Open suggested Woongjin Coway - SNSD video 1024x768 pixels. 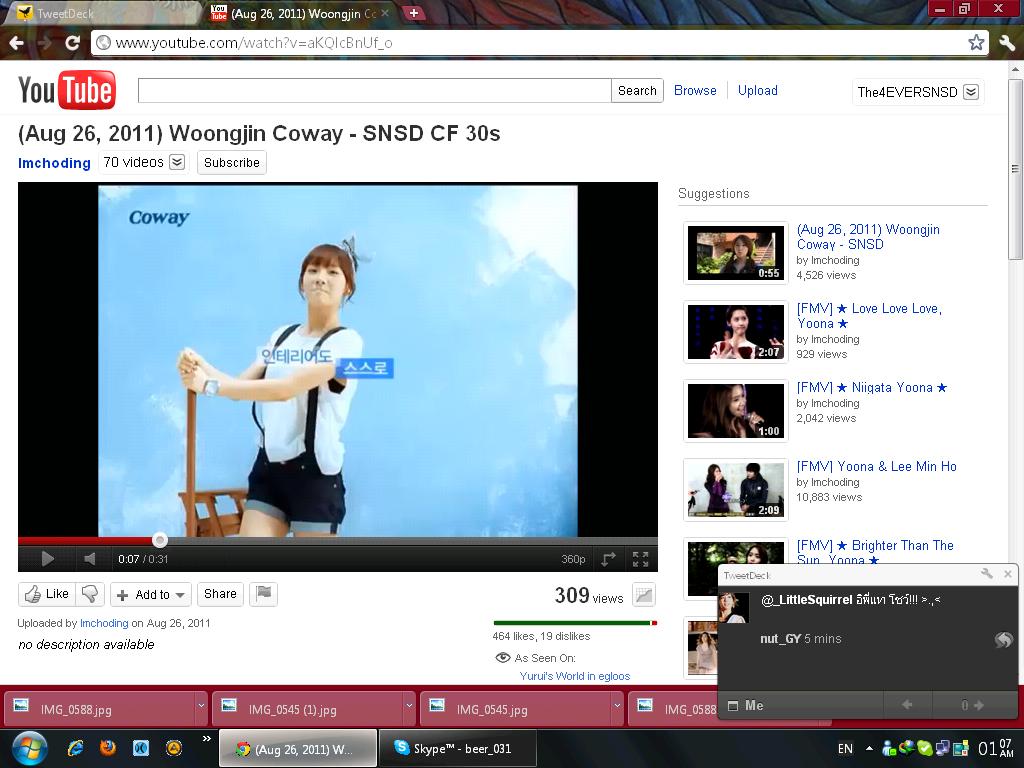pos(868,236)
